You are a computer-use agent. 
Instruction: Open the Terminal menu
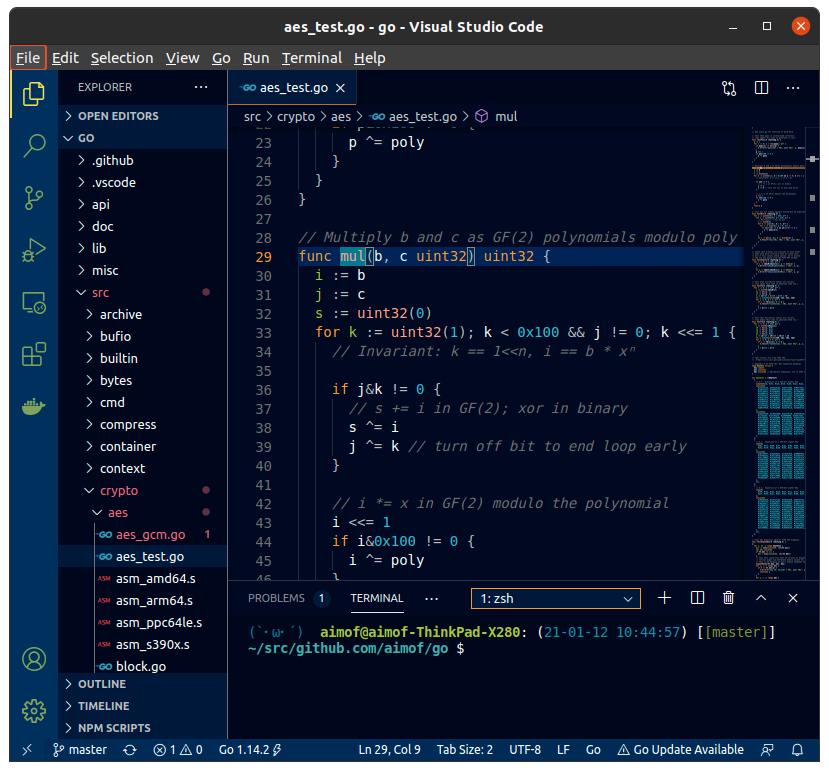point(312,58)
